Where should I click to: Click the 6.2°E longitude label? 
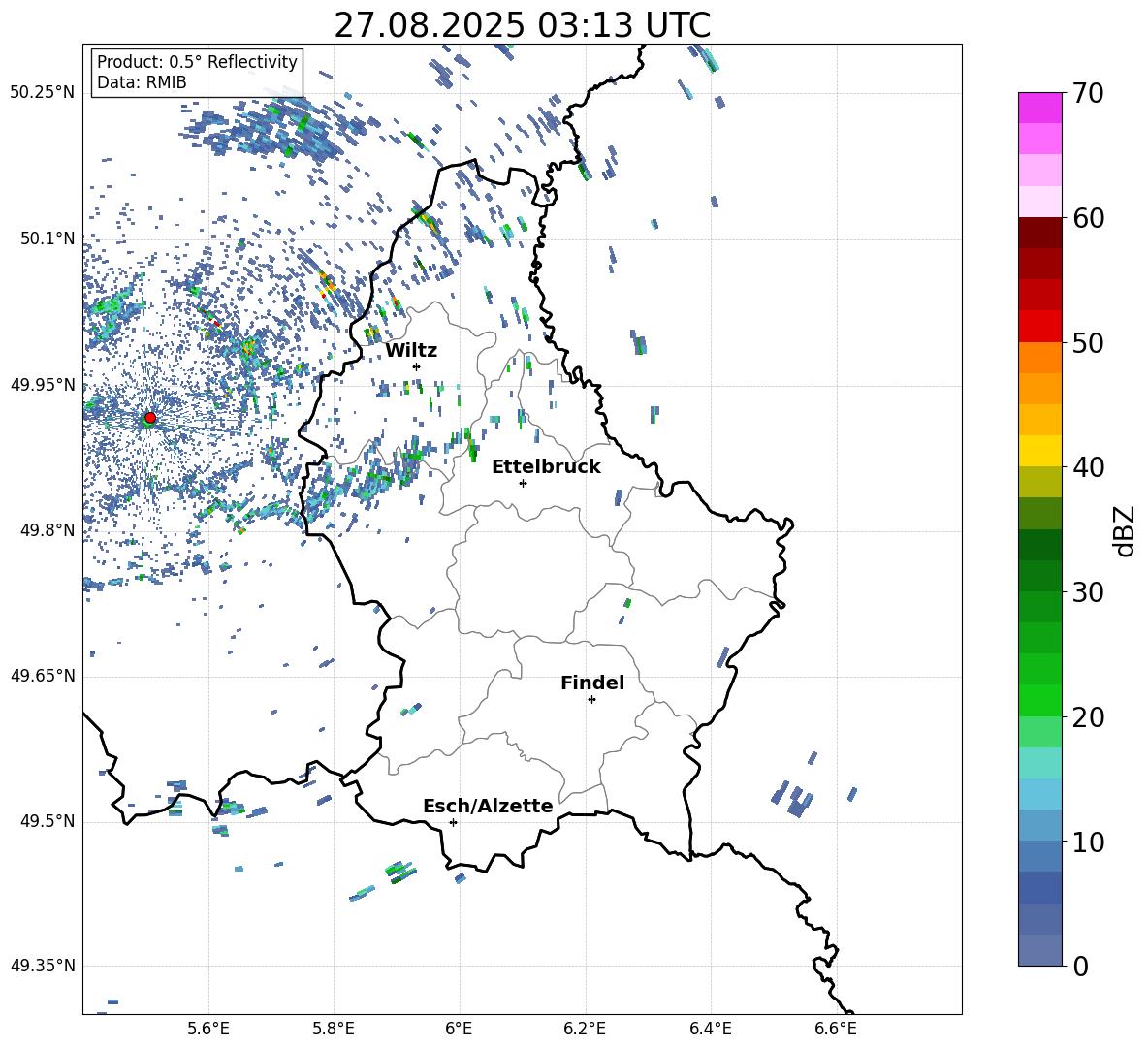pos(585,1029)
